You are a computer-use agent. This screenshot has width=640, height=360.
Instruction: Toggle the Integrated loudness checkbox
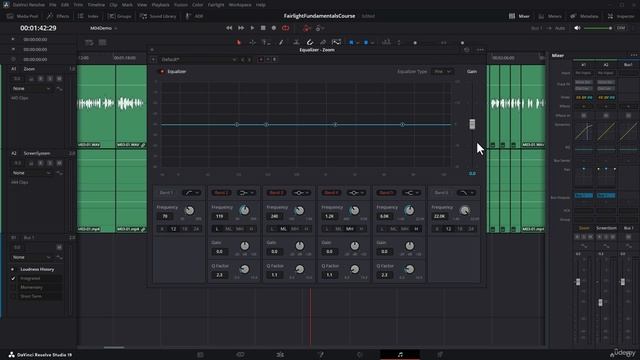tap(13, 278)
